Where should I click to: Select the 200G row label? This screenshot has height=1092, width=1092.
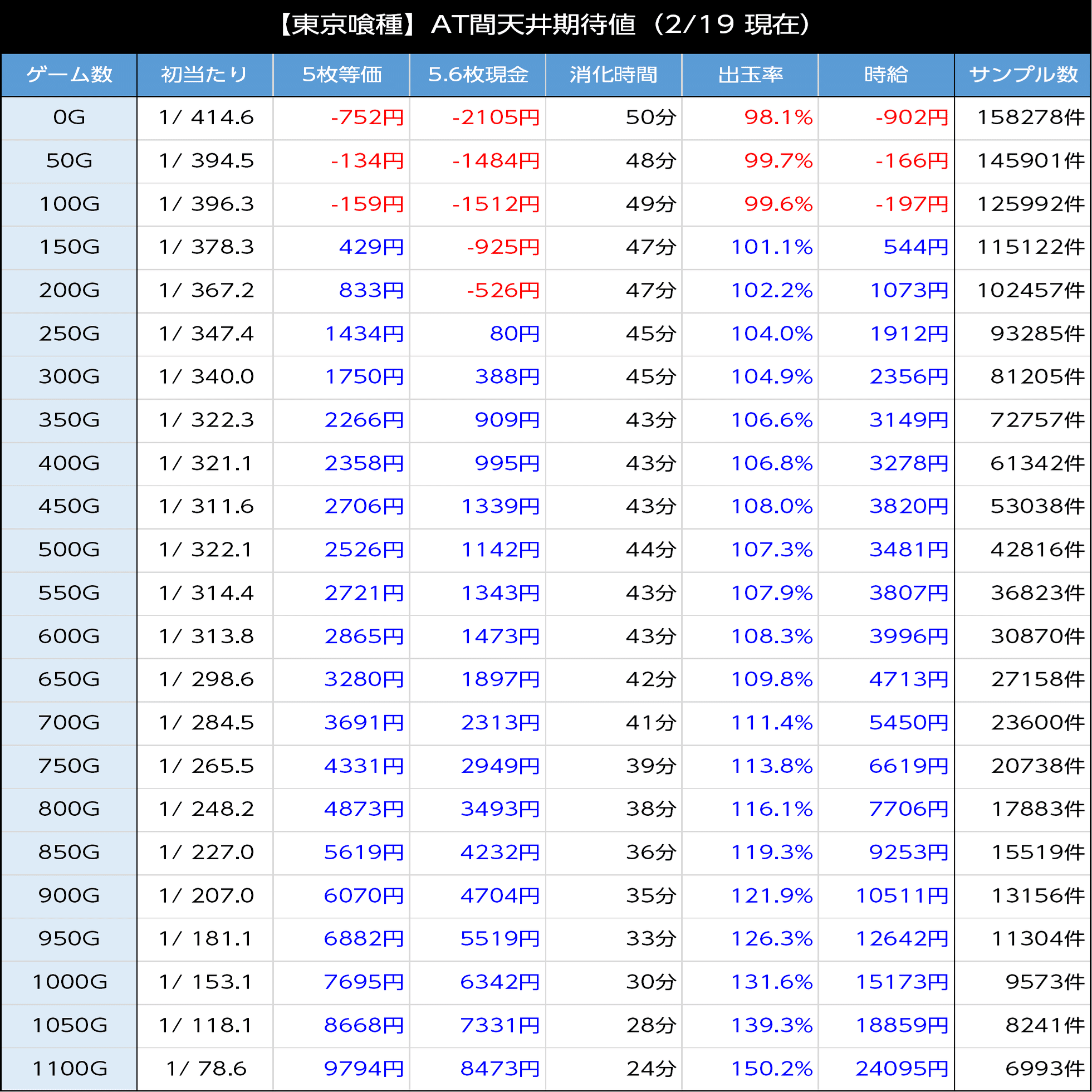click(69, 291)
